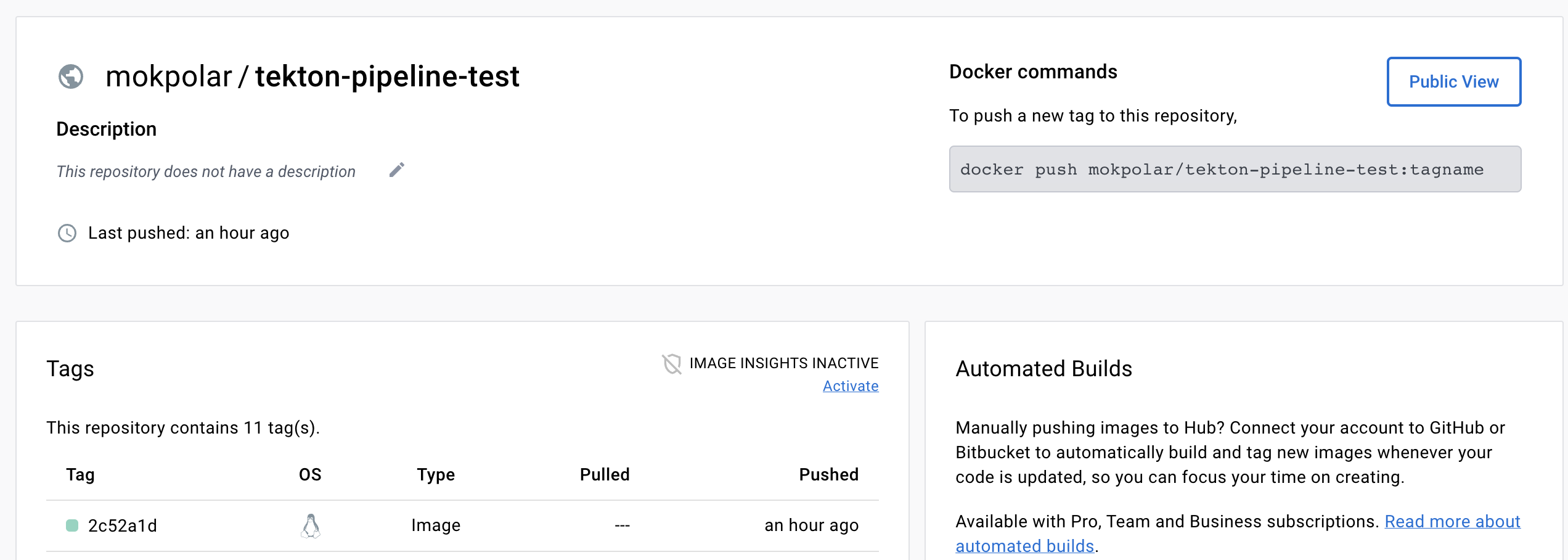
Task: Click the Automated Builds heading
Action: [x=1043, y=369]
